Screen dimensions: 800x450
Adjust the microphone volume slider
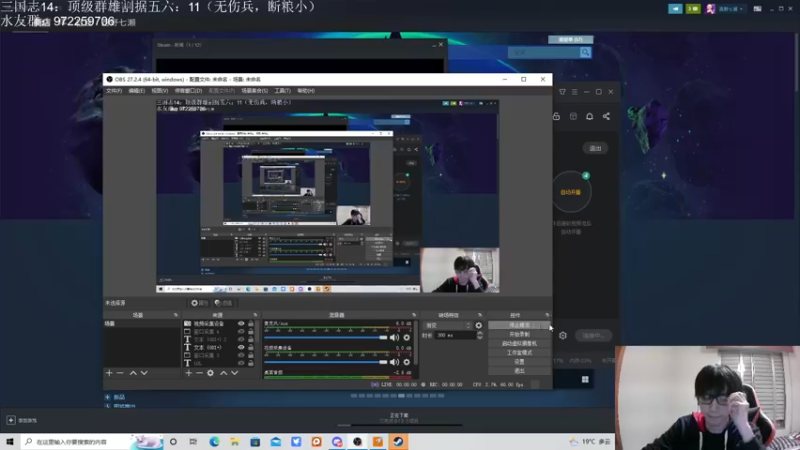326,337
